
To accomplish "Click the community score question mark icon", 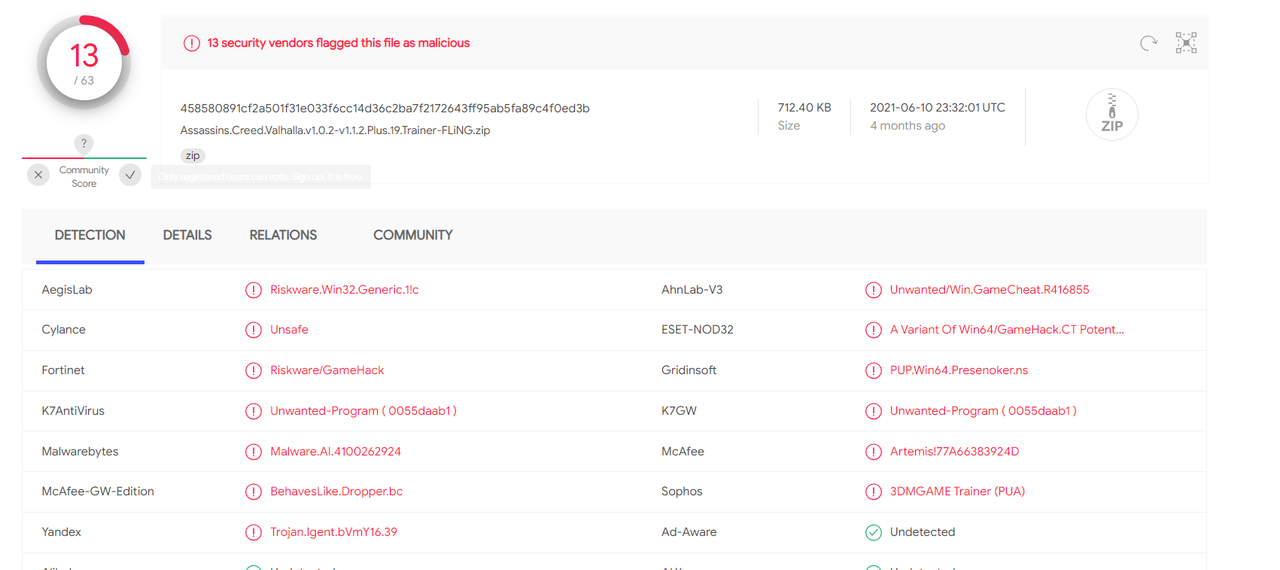I will pyautogui.click(x=84, y=144).
